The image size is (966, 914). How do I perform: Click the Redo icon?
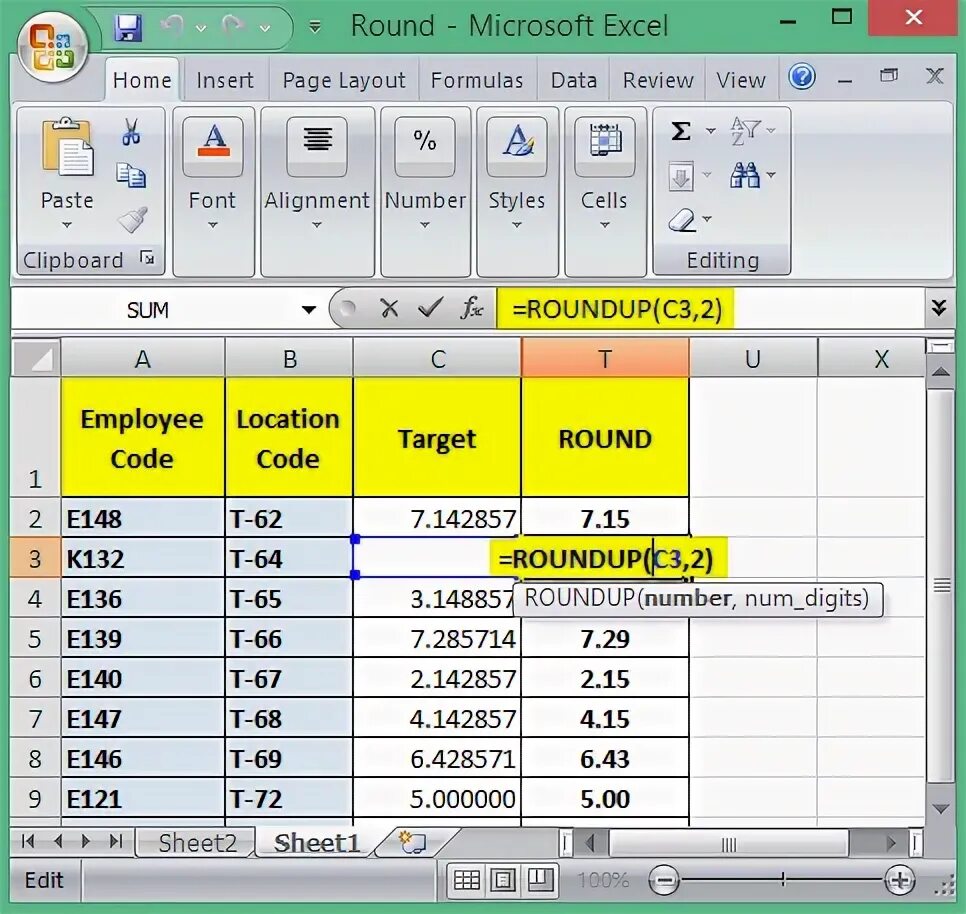[x=234, y=26]
